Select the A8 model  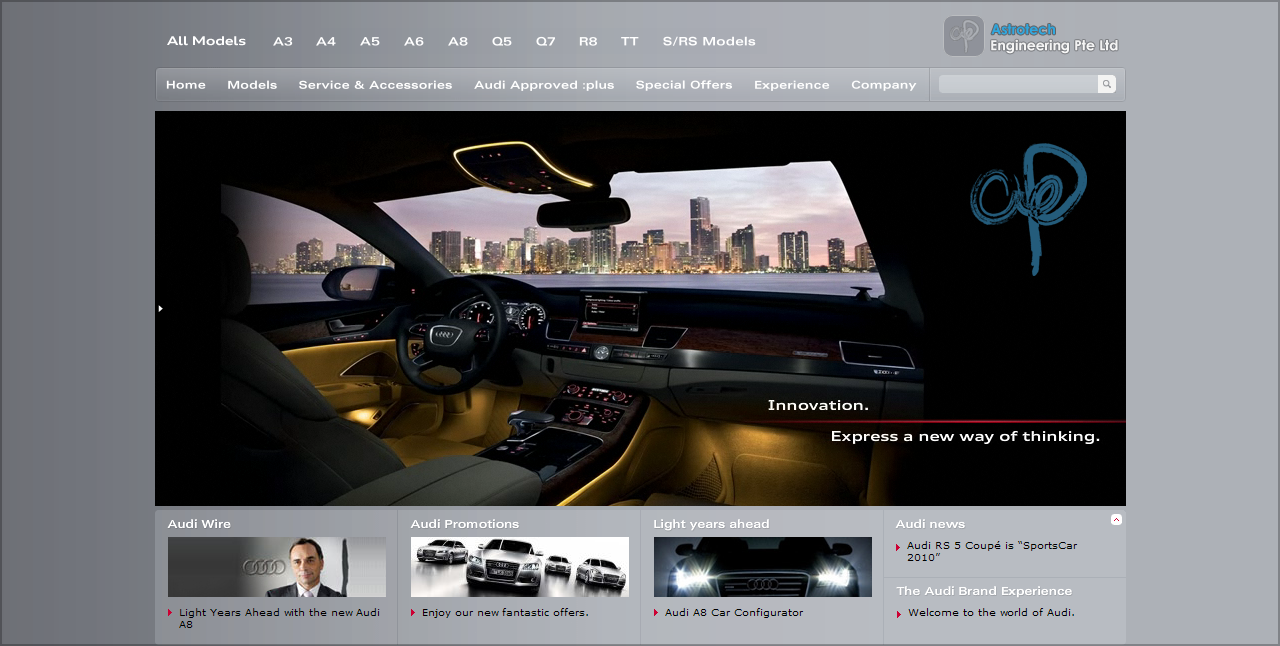coord(458,41)
